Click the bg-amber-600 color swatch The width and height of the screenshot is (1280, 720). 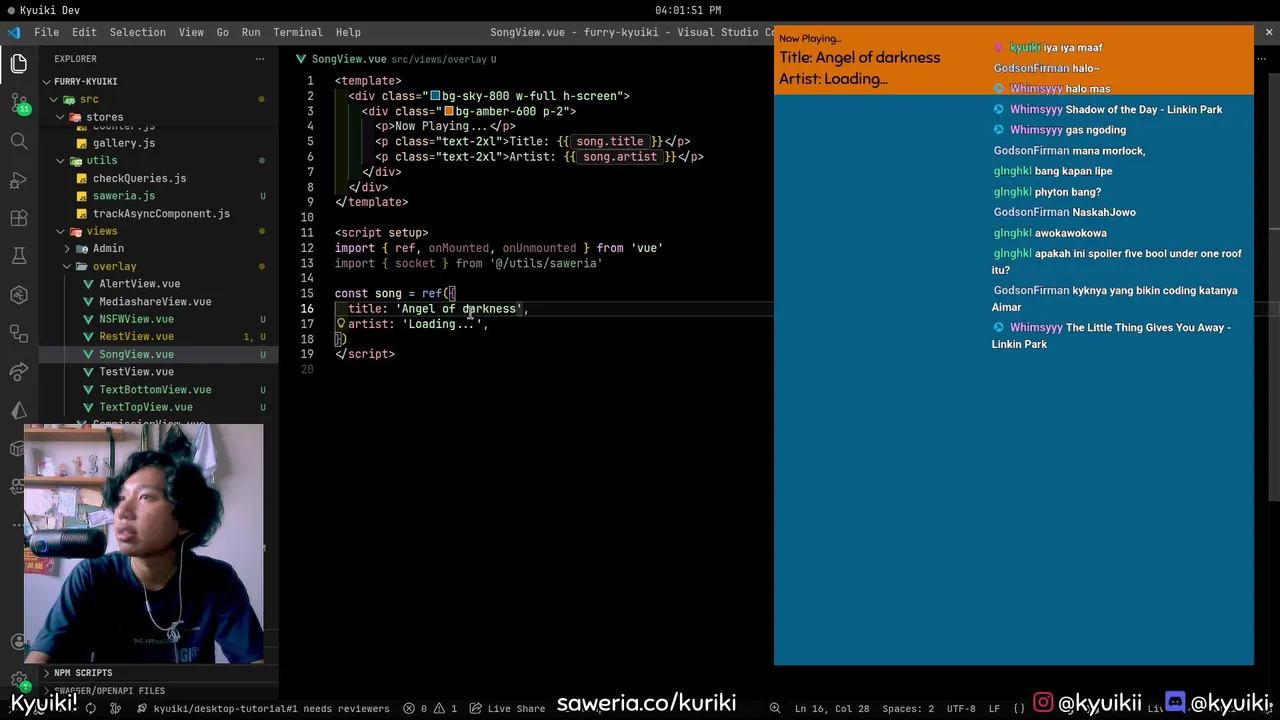(x=448, y=111)
